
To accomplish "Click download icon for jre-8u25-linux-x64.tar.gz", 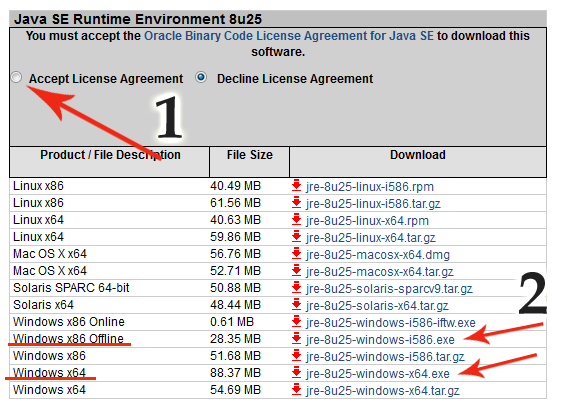I will click(296, 237).
